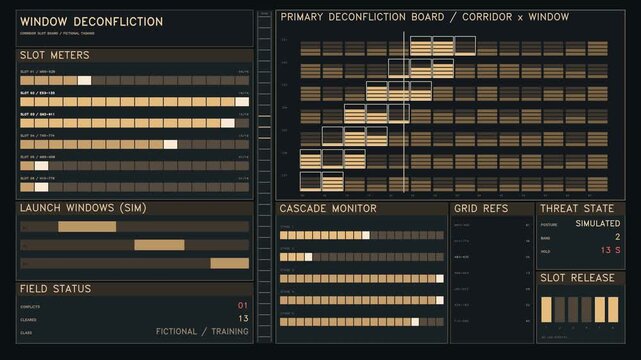Image resolution: width=641 pixels, height=360 pixels.
Task: Select the LAUNCH WINDOWS (SIM) header
Action: coord(134,208)
